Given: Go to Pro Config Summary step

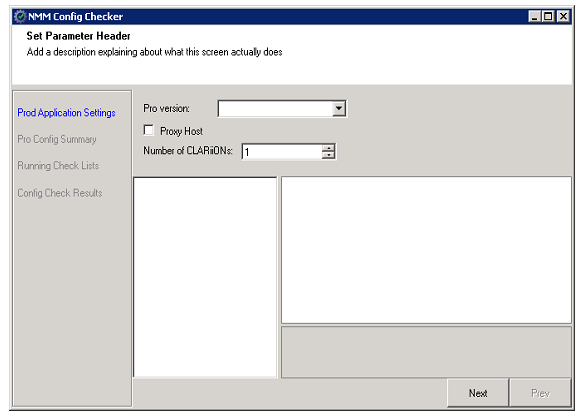Looking at the screenshot, I should [57, 139].
